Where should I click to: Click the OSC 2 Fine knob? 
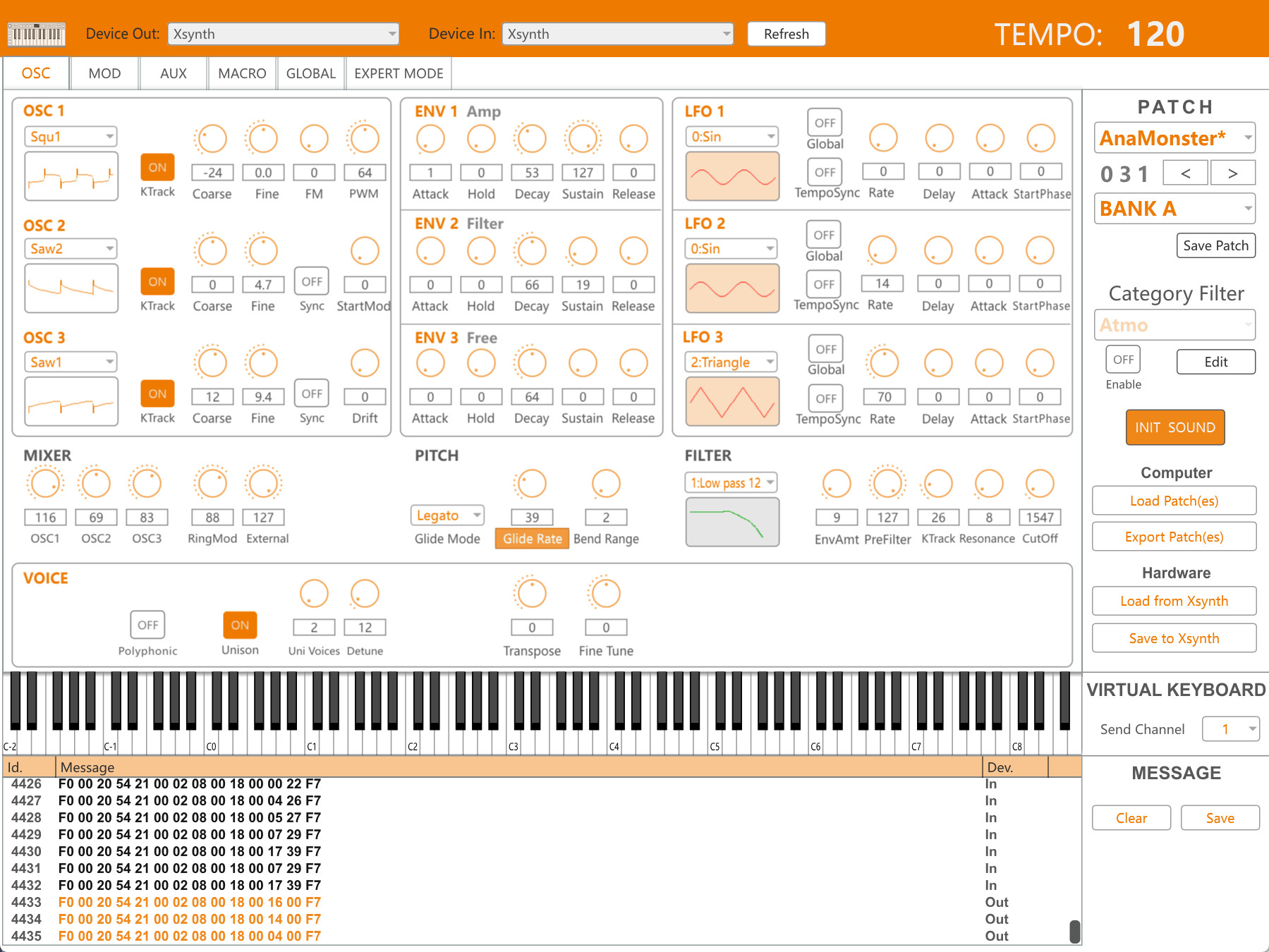click(263, 250)
